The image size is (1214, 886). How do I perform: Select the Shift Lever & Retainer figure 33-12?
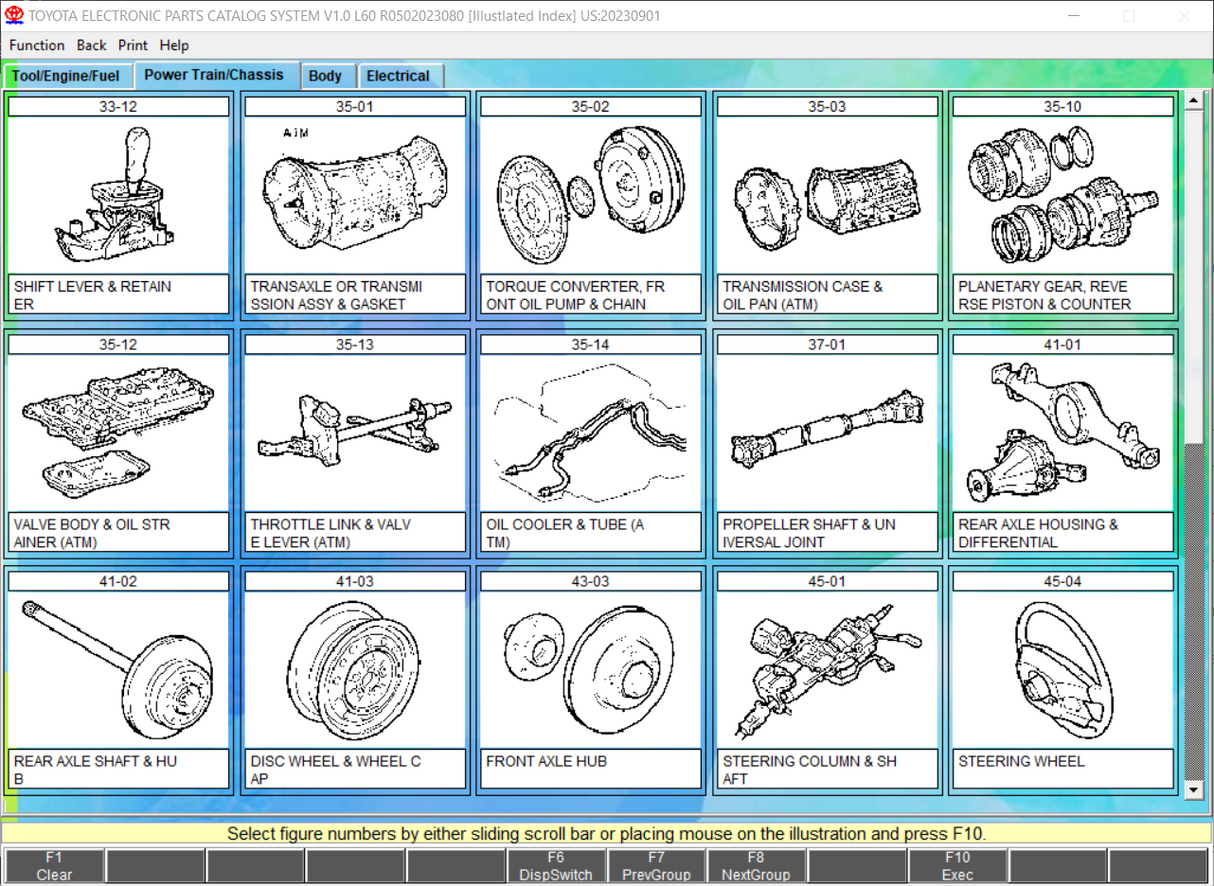(118, 200)
